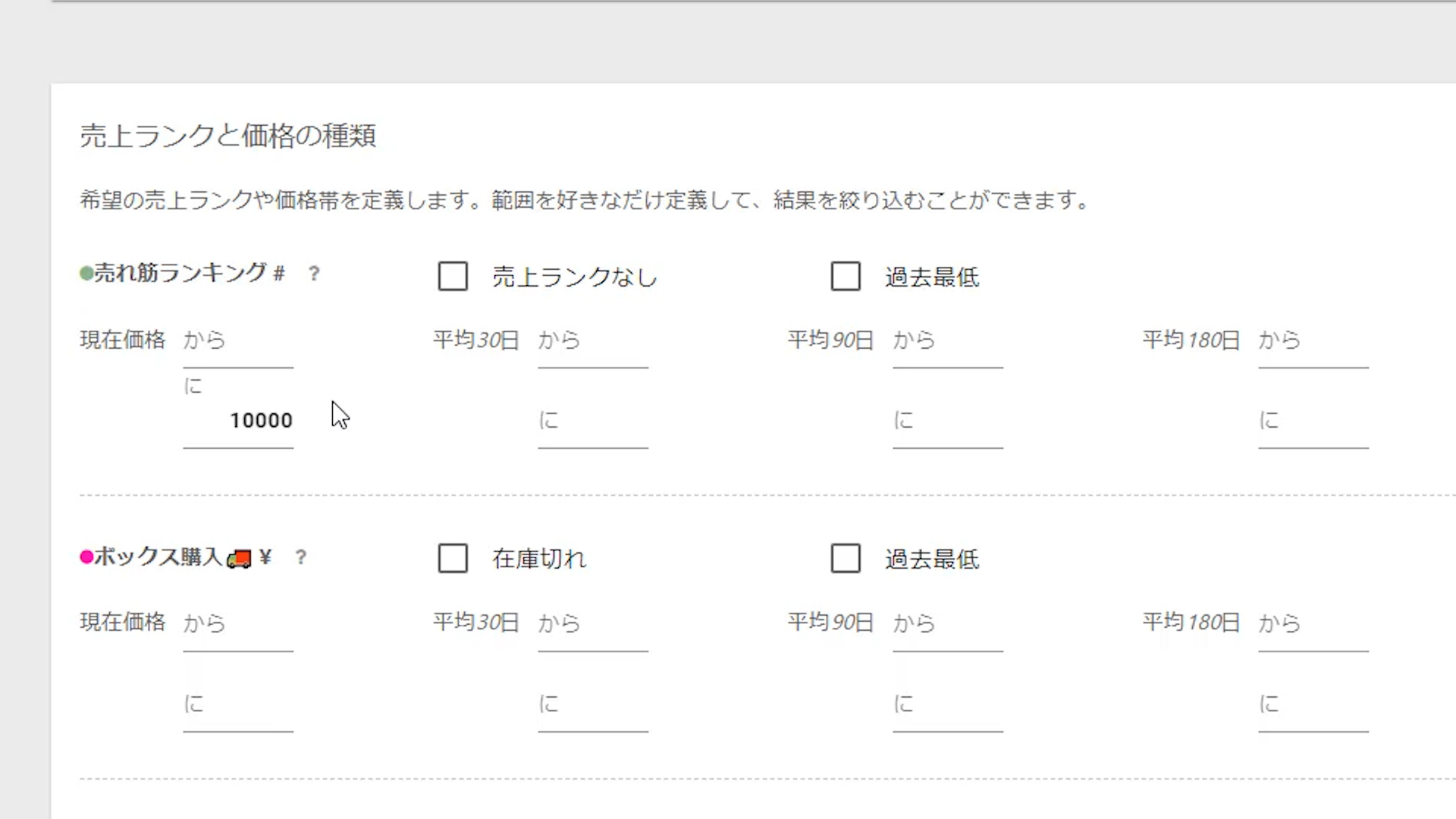
Task: Click the delivery truck icon next to ボックス購入
Action: coord(240,559)
